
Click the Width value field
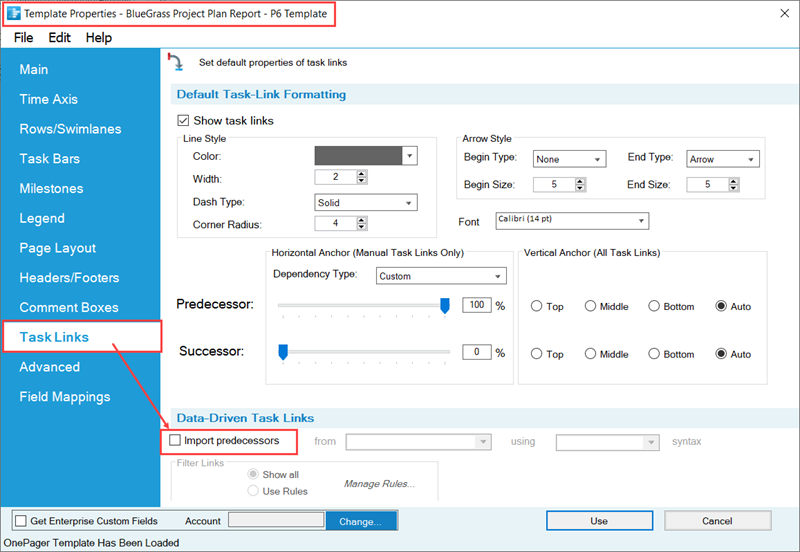pos(336,177)
